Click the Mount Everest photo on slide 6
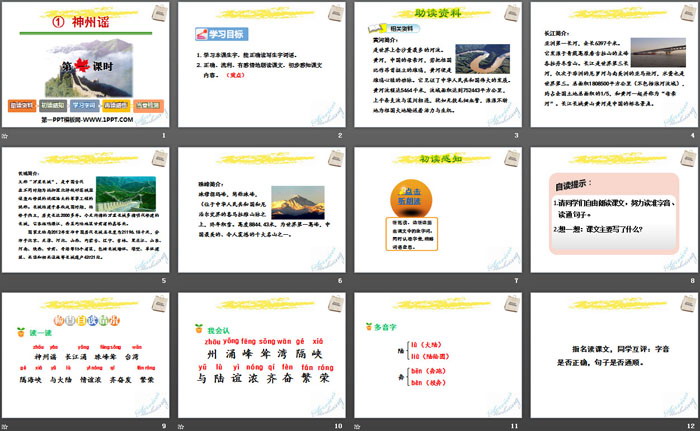Image resolution: width=700 pixels, height=431 pixels. point(298,202)
